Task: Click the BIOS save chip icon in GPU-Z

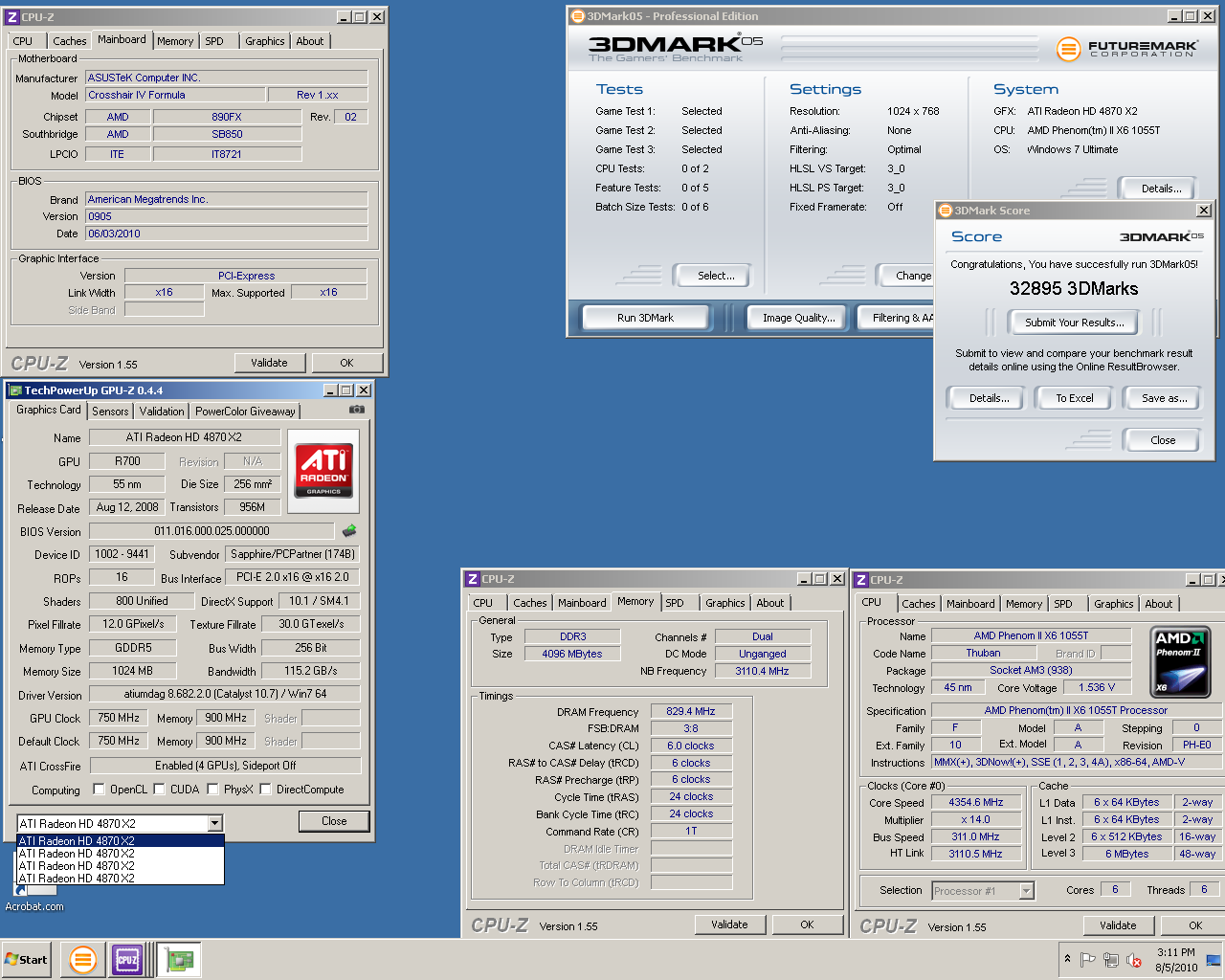Action: click(349, 530)
